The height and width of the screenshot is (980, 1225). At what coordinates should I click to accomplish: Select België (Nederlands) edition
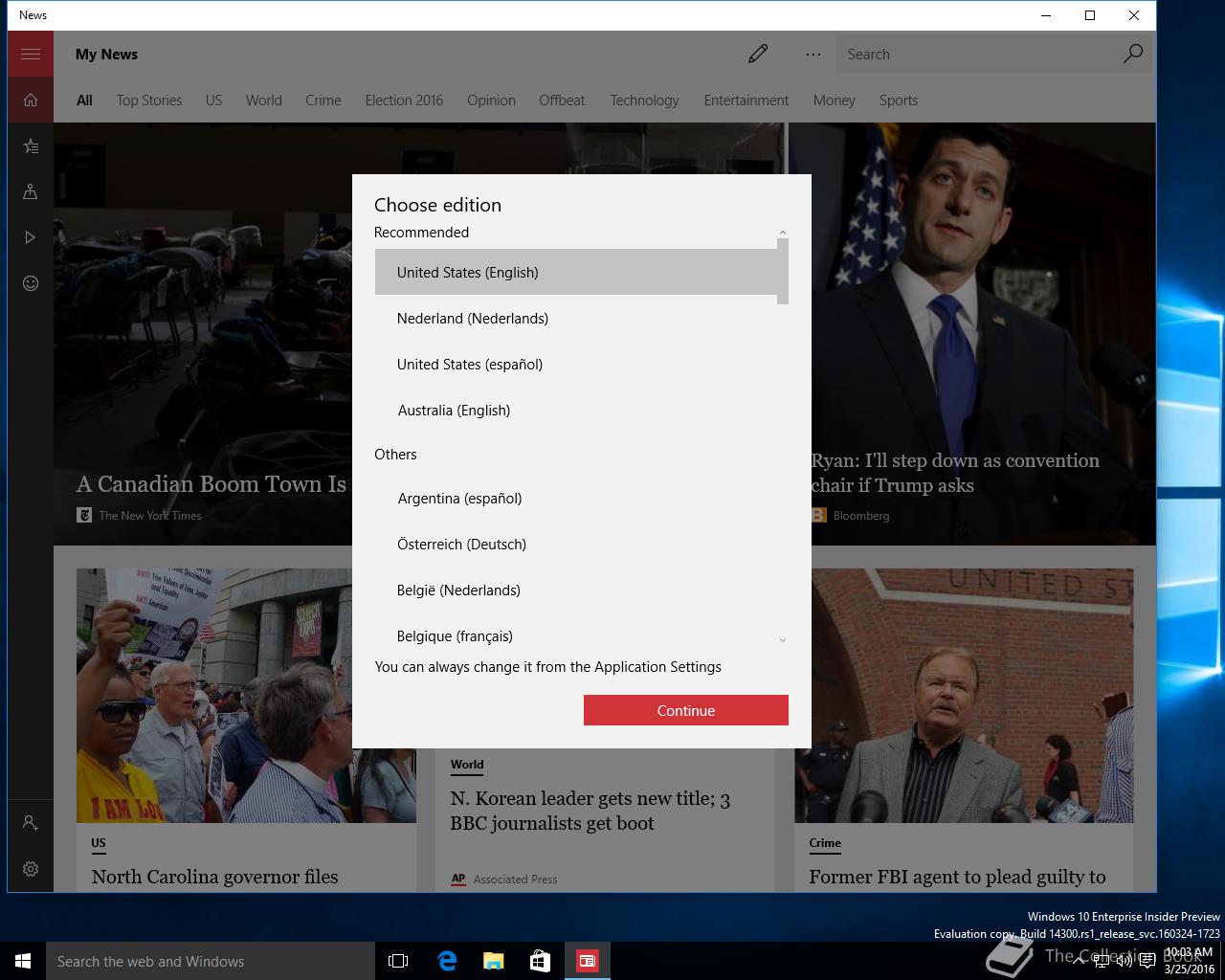[x=576, y=590]
